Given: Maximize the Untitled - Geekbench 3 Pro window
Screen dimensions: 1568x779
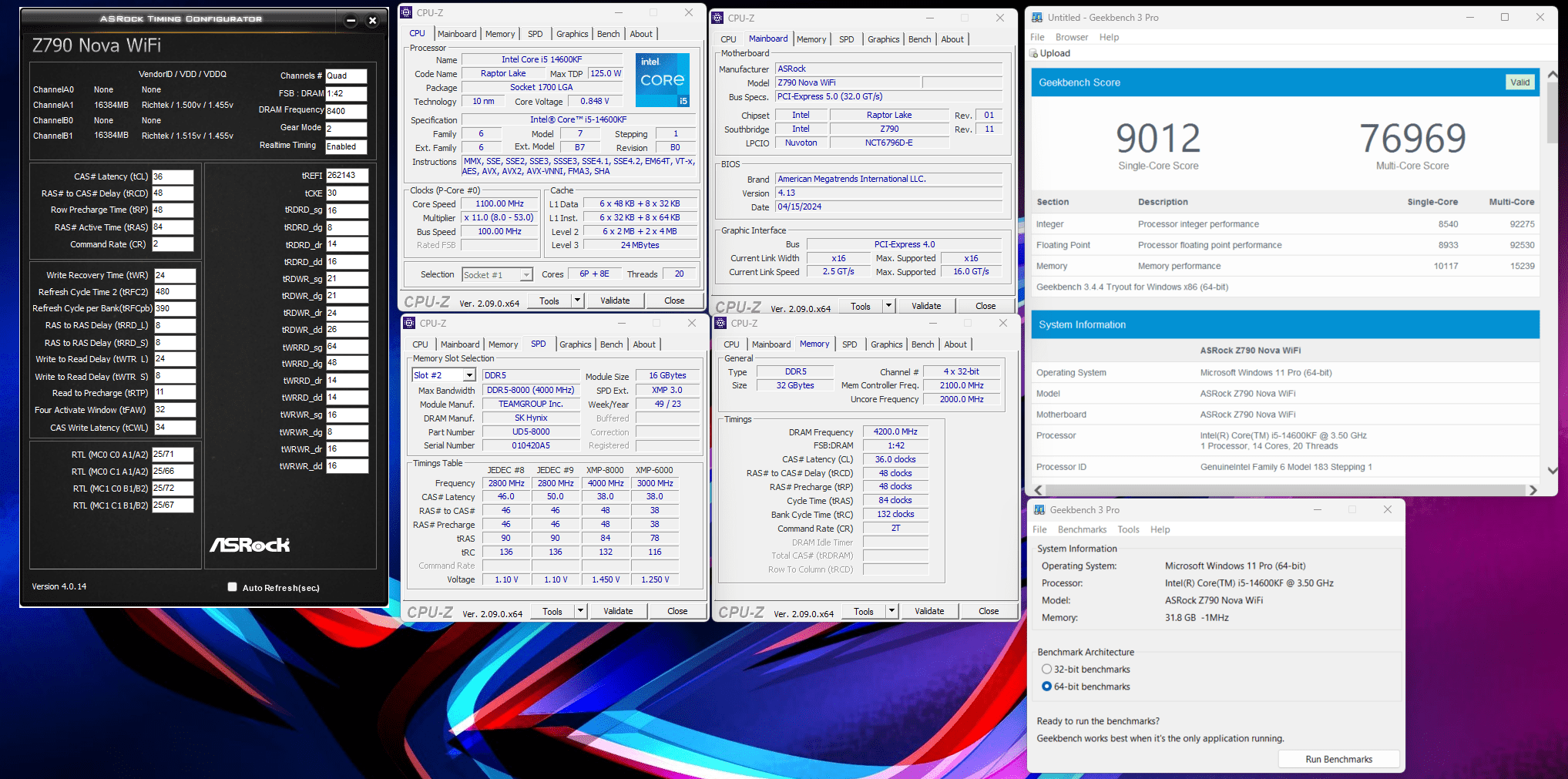Looking at the screenshot, I should (x=1505, y=17).
